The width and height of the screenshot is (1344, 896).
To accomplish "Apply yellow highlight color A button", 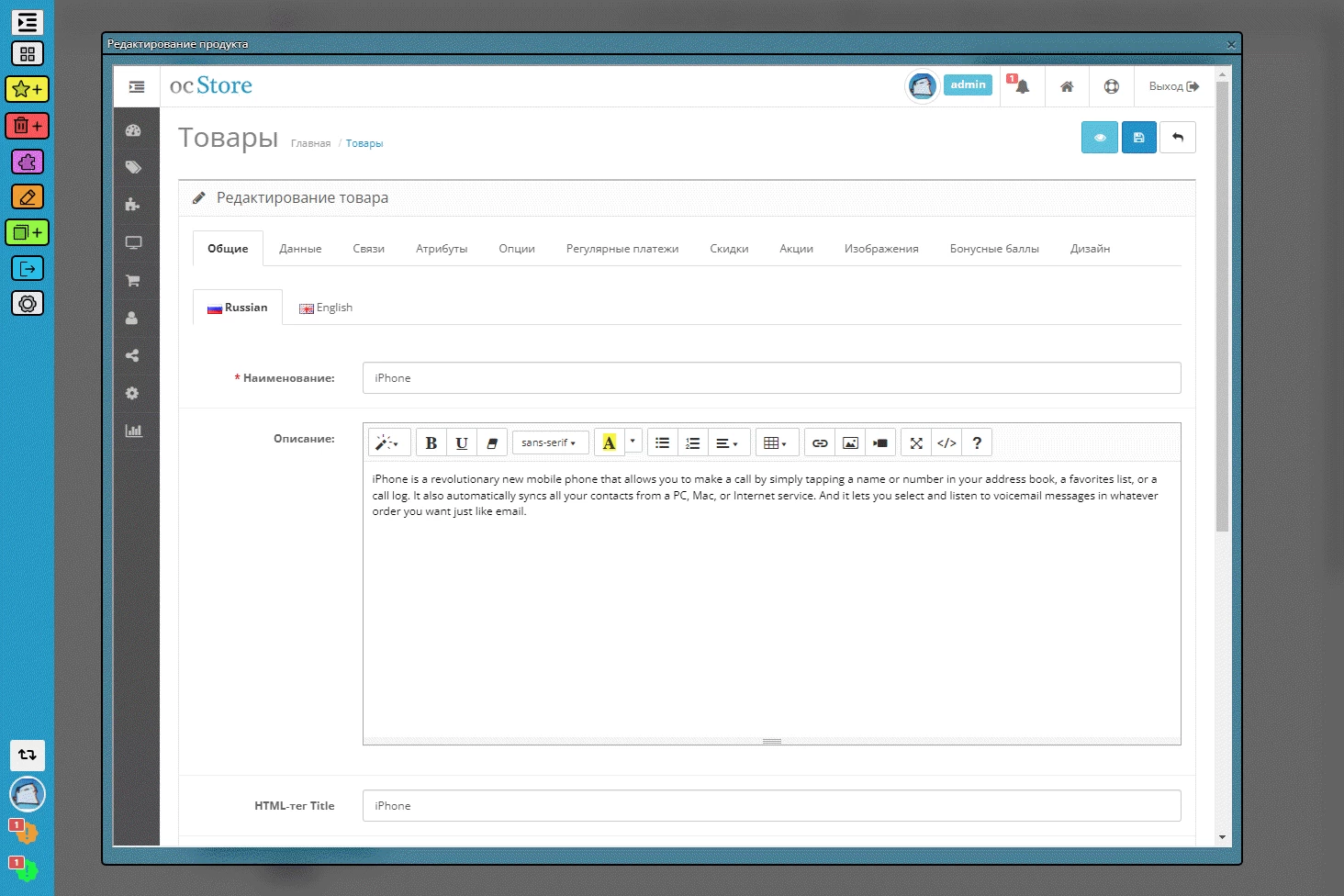I will pos(609,442).
